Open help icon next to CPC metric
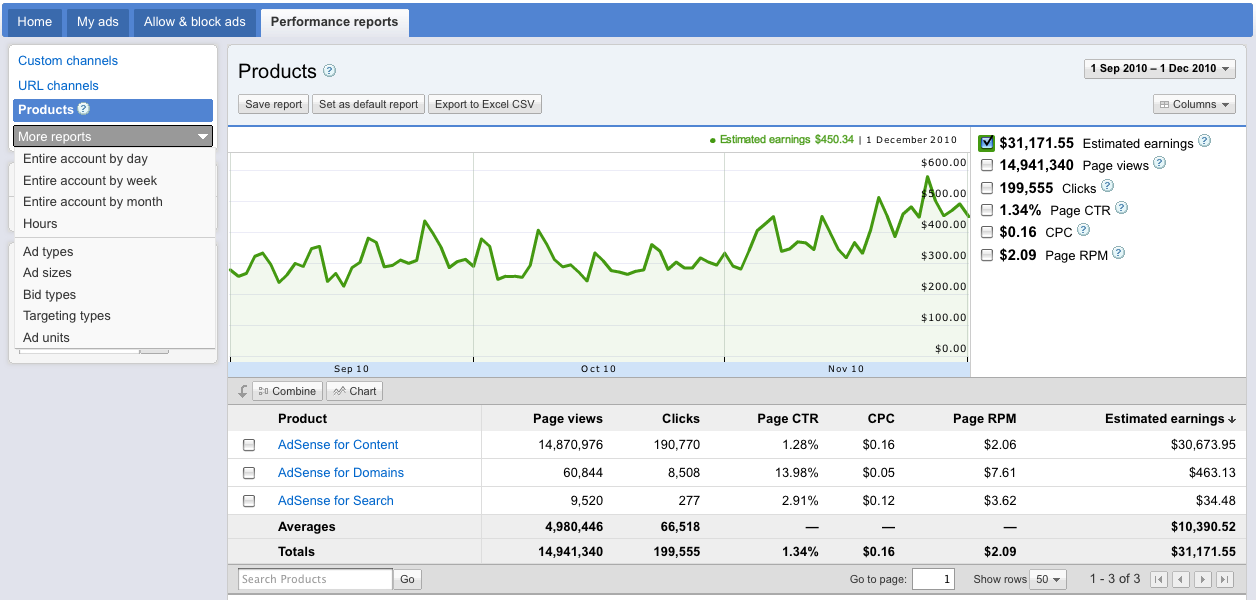 click(1083, 230)
